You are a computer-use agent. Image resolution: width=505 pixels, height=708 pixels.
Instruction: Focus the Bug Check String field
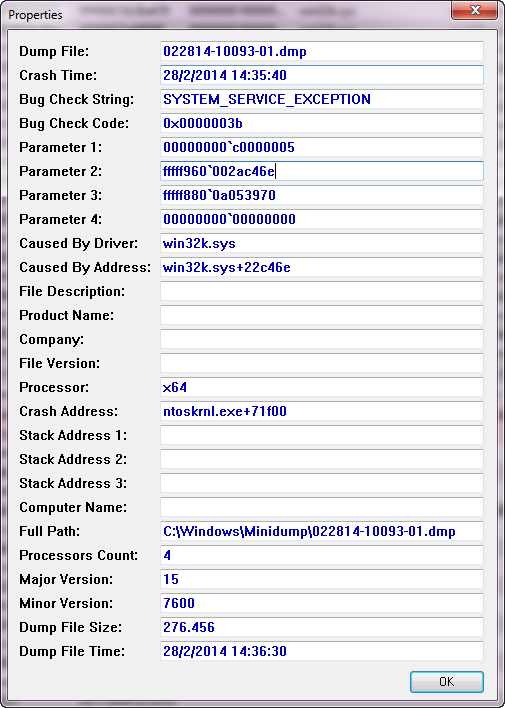[322, 99]
